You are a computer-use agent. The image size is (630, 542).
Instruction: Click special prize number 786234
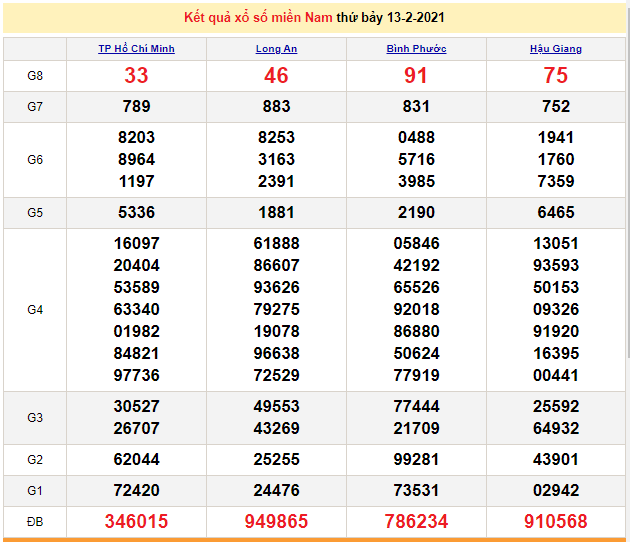[416, 522]
